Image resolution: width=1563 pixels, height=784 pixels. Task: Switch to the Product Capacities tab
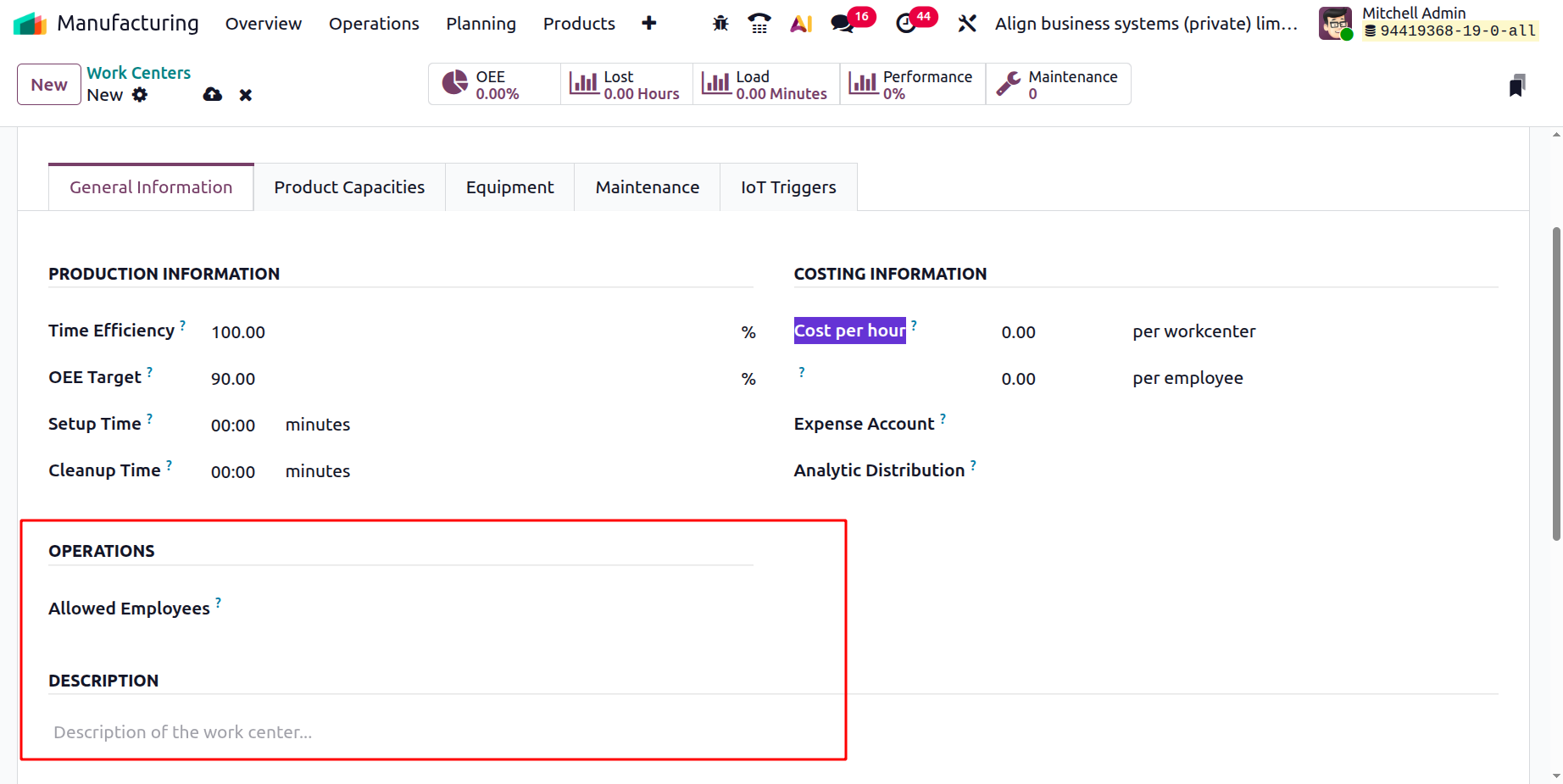[x=349, y=187]
